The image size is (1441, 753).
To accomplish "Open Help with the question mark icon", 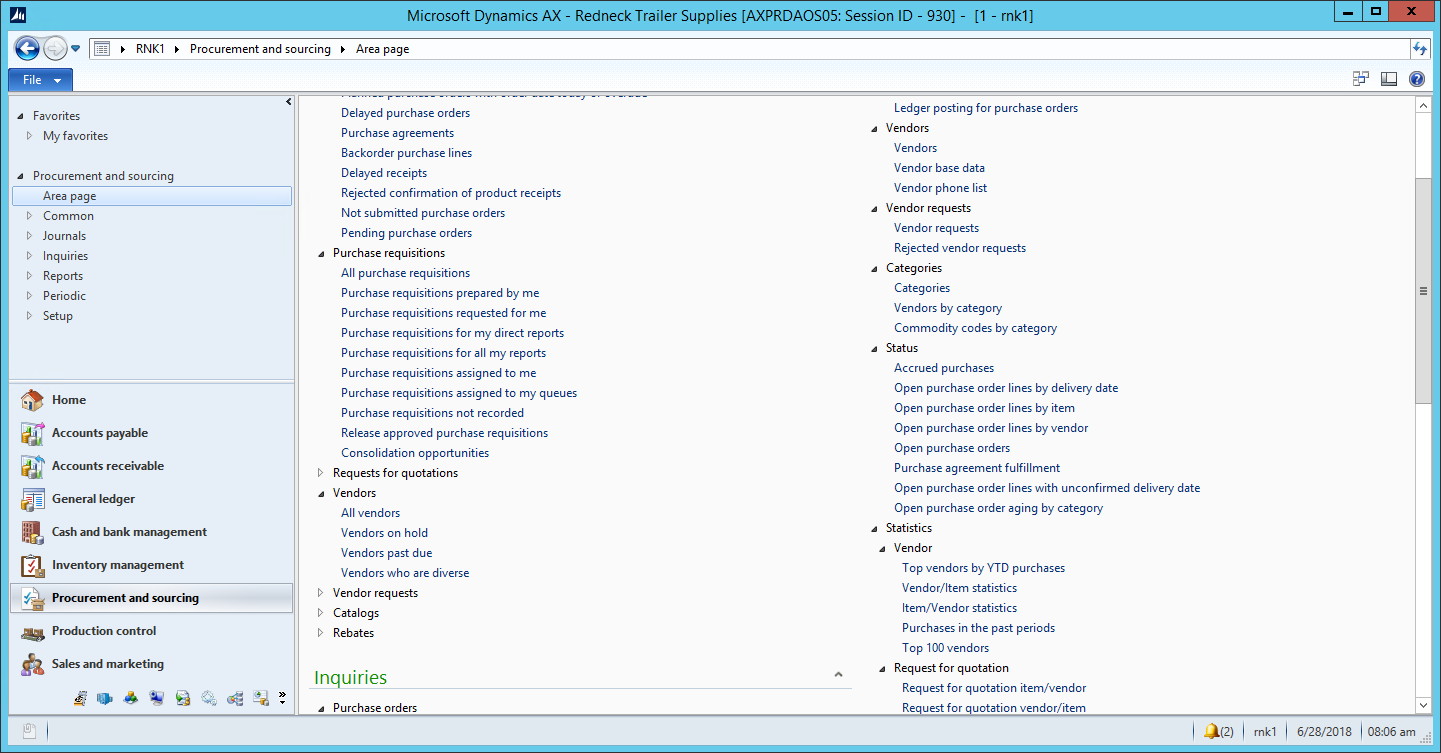I will click(x=1417, y=79).
